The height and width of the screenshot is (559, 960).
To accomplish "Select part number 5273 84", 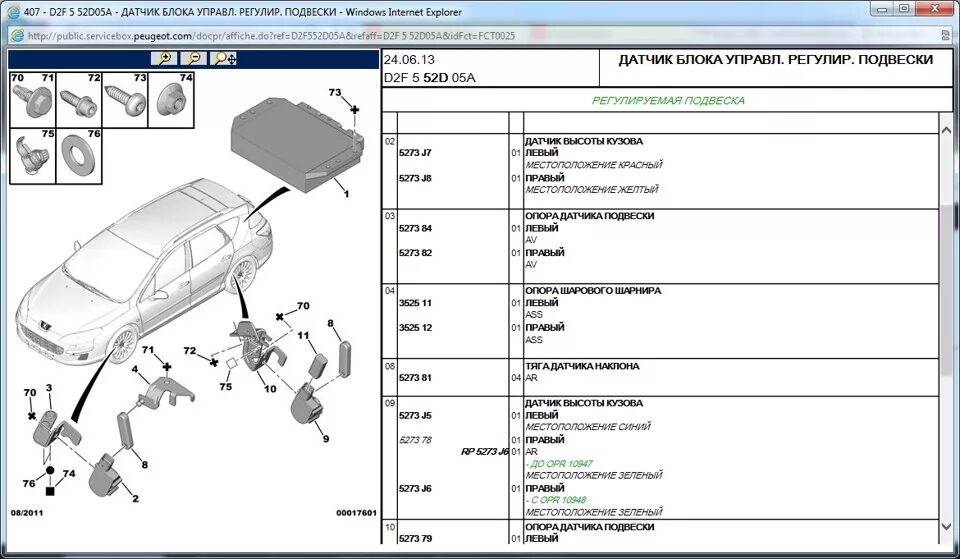I will (415, 228).
